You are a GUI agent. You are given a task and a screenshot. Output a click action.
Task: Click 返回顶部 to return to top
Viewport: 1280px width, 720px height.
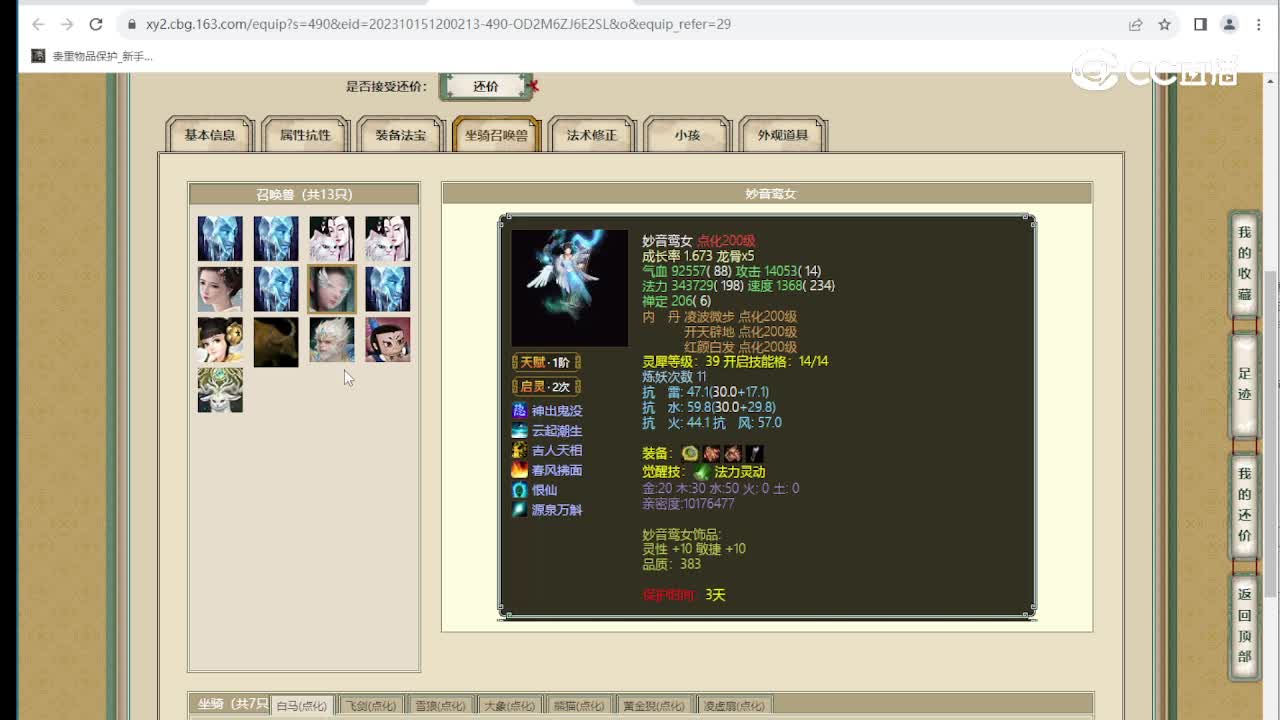1245,626
